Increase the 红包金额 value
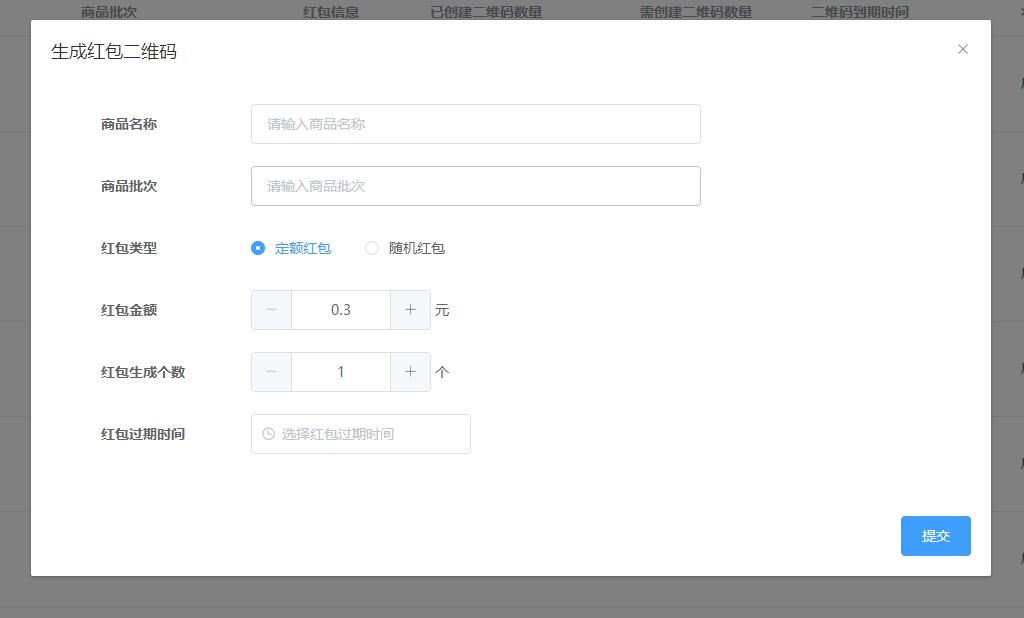This screenshot has height=618, width=1024. click(410, 310)
